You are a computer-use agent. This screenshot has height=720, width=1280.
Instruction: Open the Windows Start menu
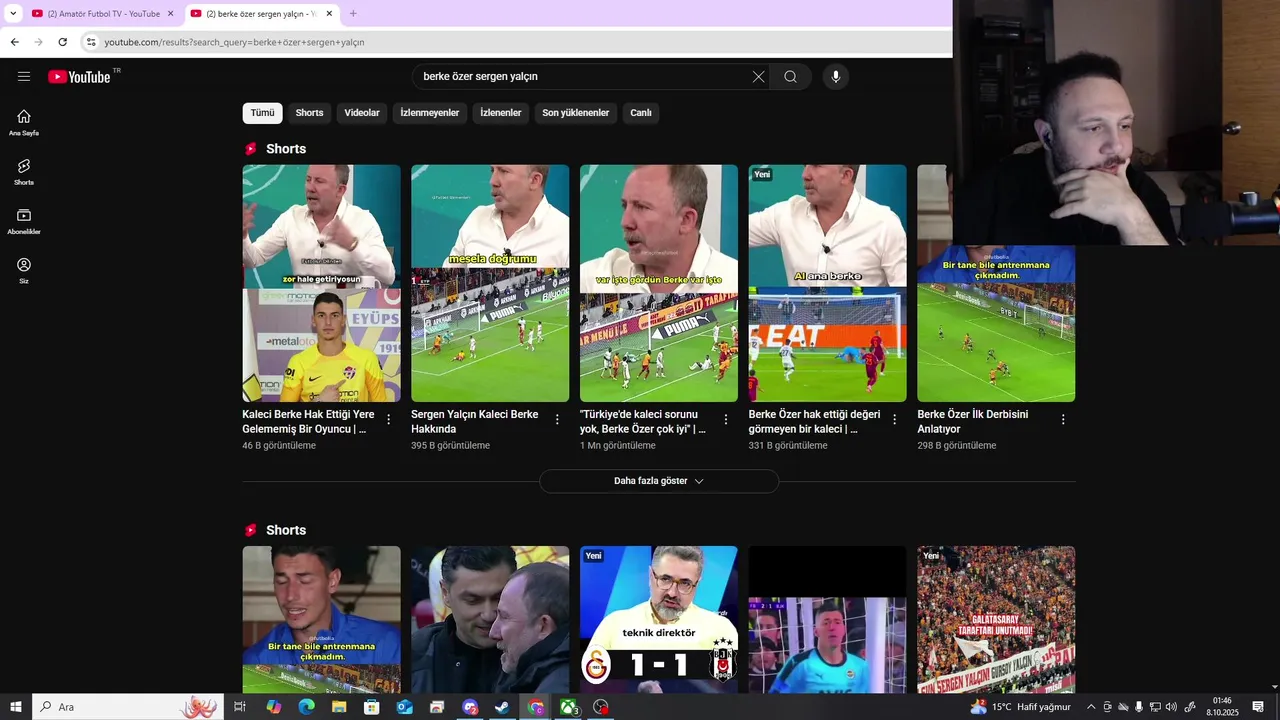(x=16, y=707)
